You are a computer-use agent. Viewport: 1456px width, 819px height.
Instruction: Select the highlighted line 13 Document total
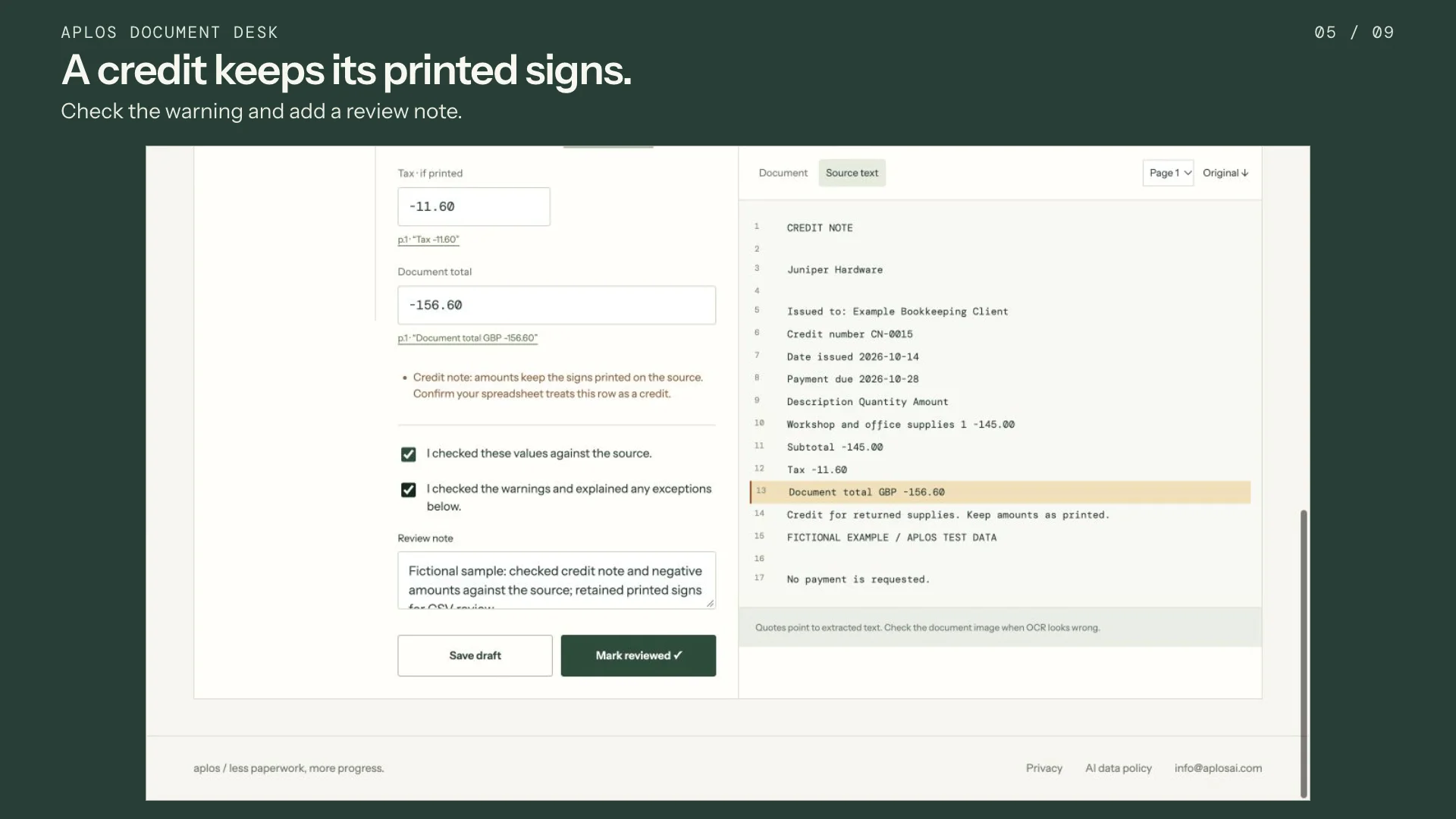tap(999, 492)
